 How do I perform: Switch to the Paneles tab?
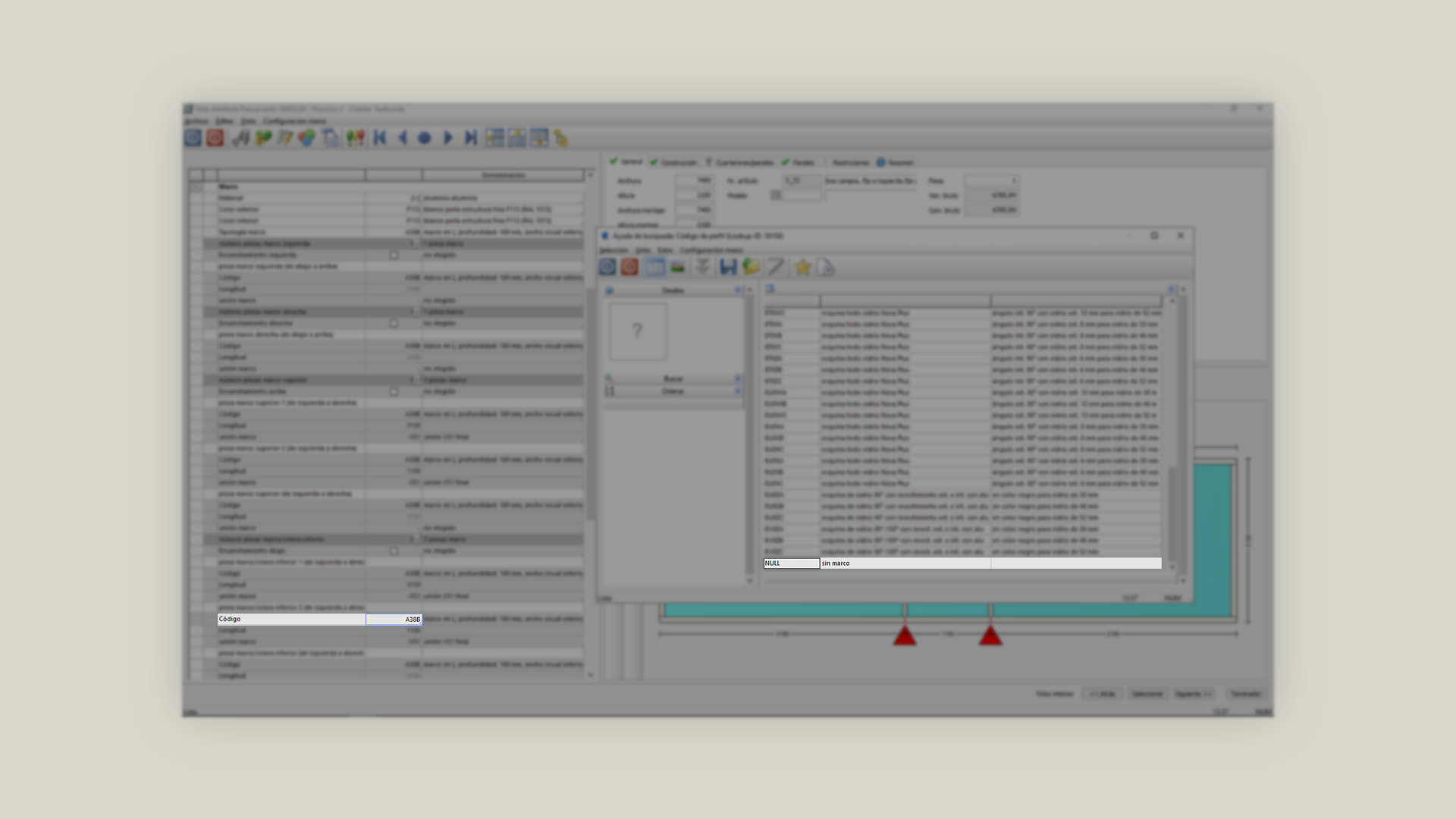[x=798, y=162]
